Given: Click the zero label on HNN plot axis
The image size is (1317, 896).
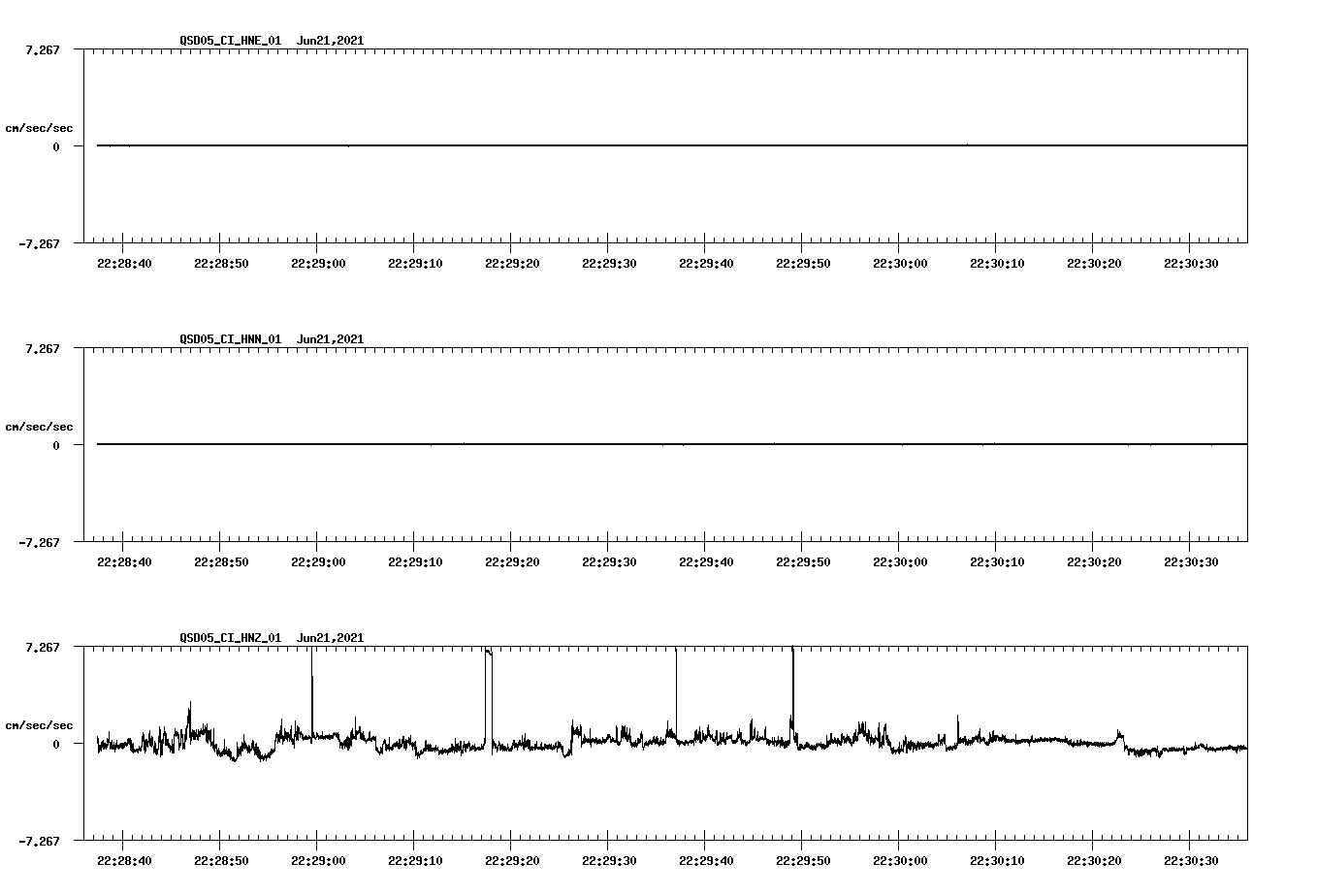Looking at the screenshot, I should click(x=56, y=445).
